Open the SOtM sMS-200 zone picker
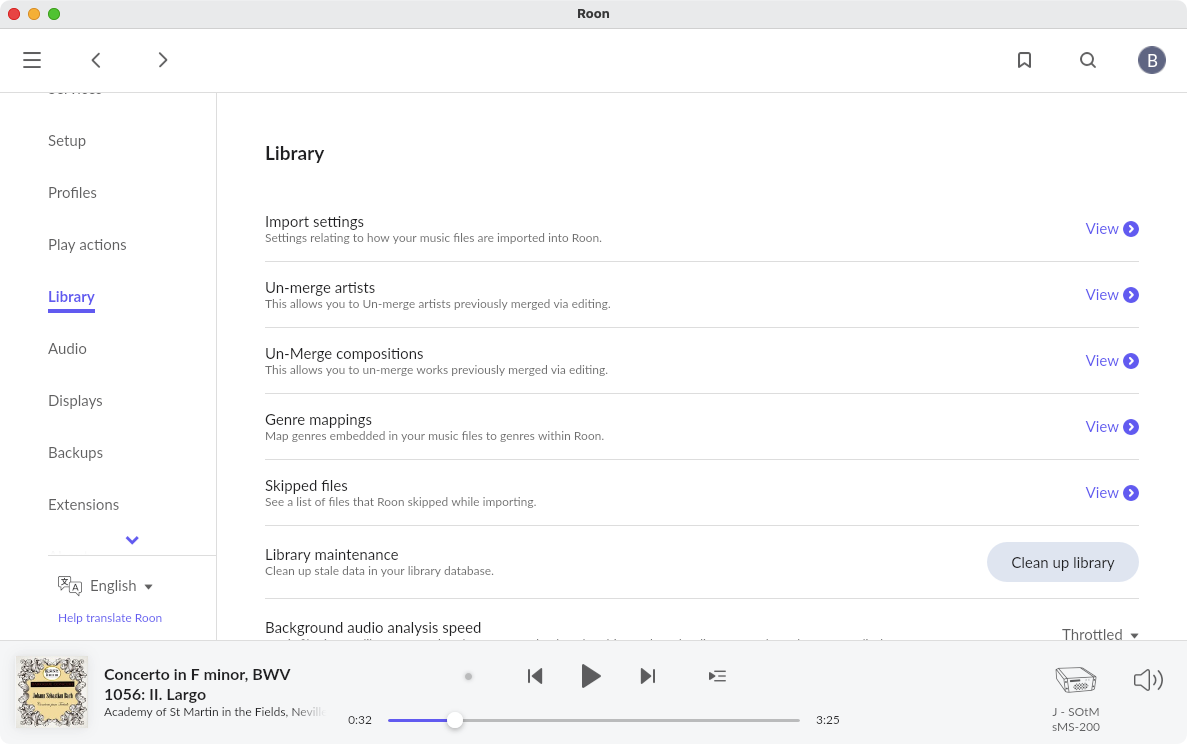The image size is (1187, 744). point(1076,680)
